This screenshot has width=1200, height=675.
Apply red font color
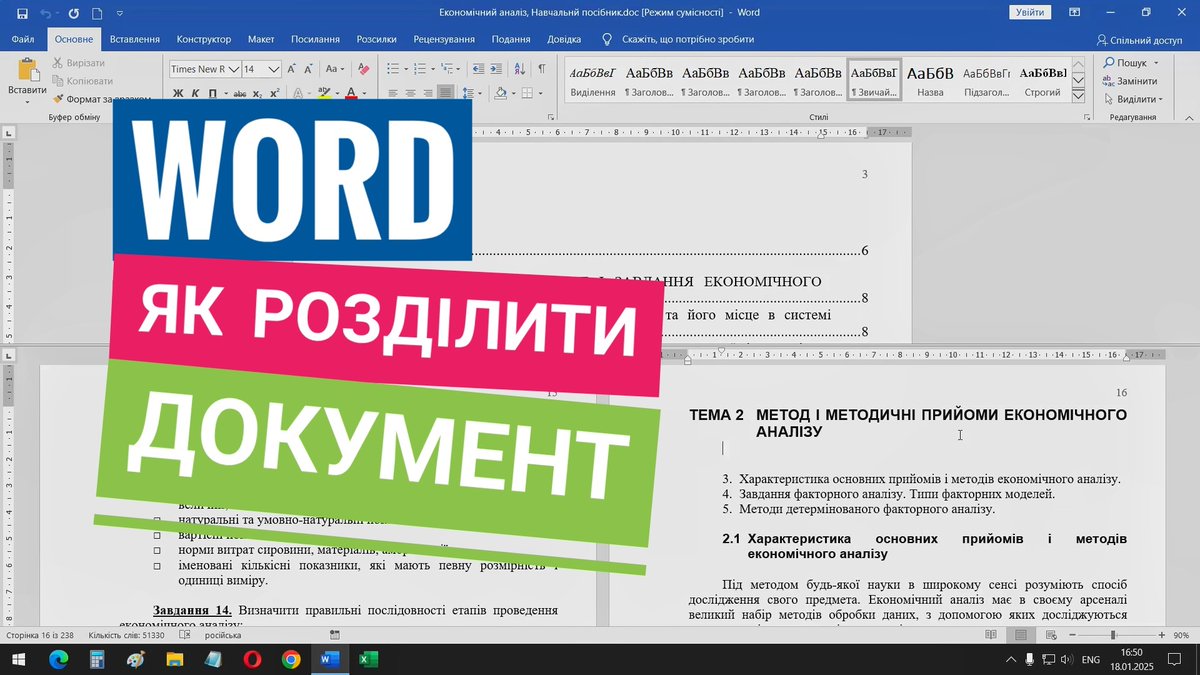pos(351,93)
